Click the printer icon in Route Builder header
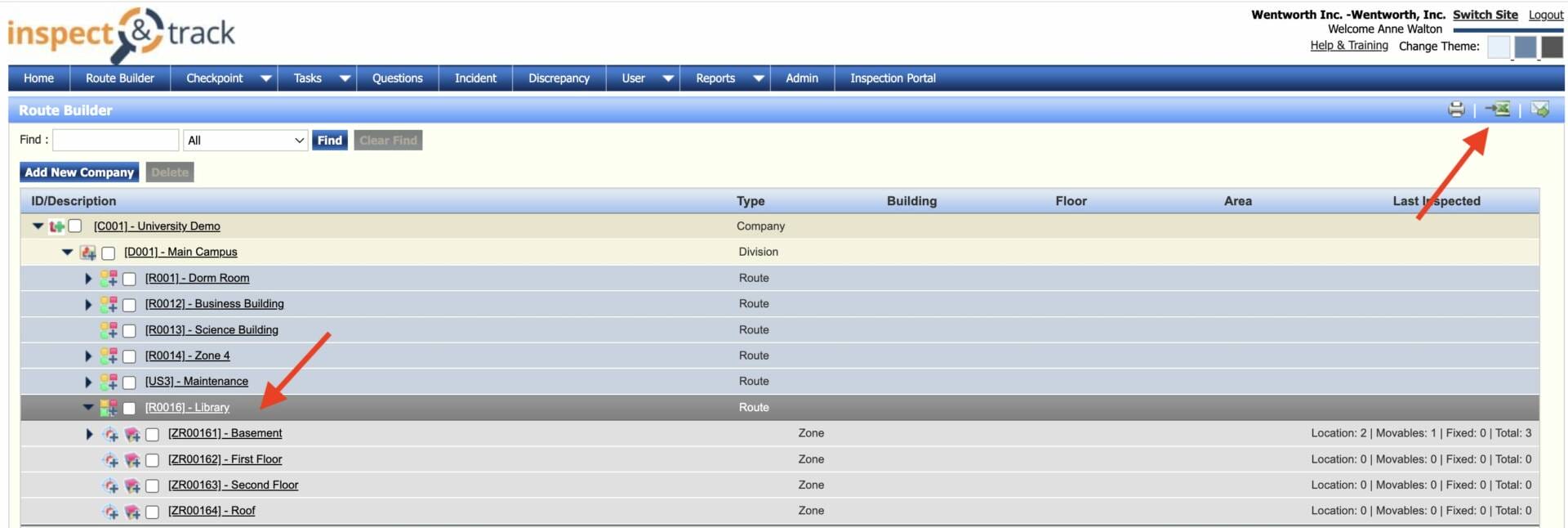This screenshot has width=1568, height=528. pyautogui.click(x=1455, y=110)
